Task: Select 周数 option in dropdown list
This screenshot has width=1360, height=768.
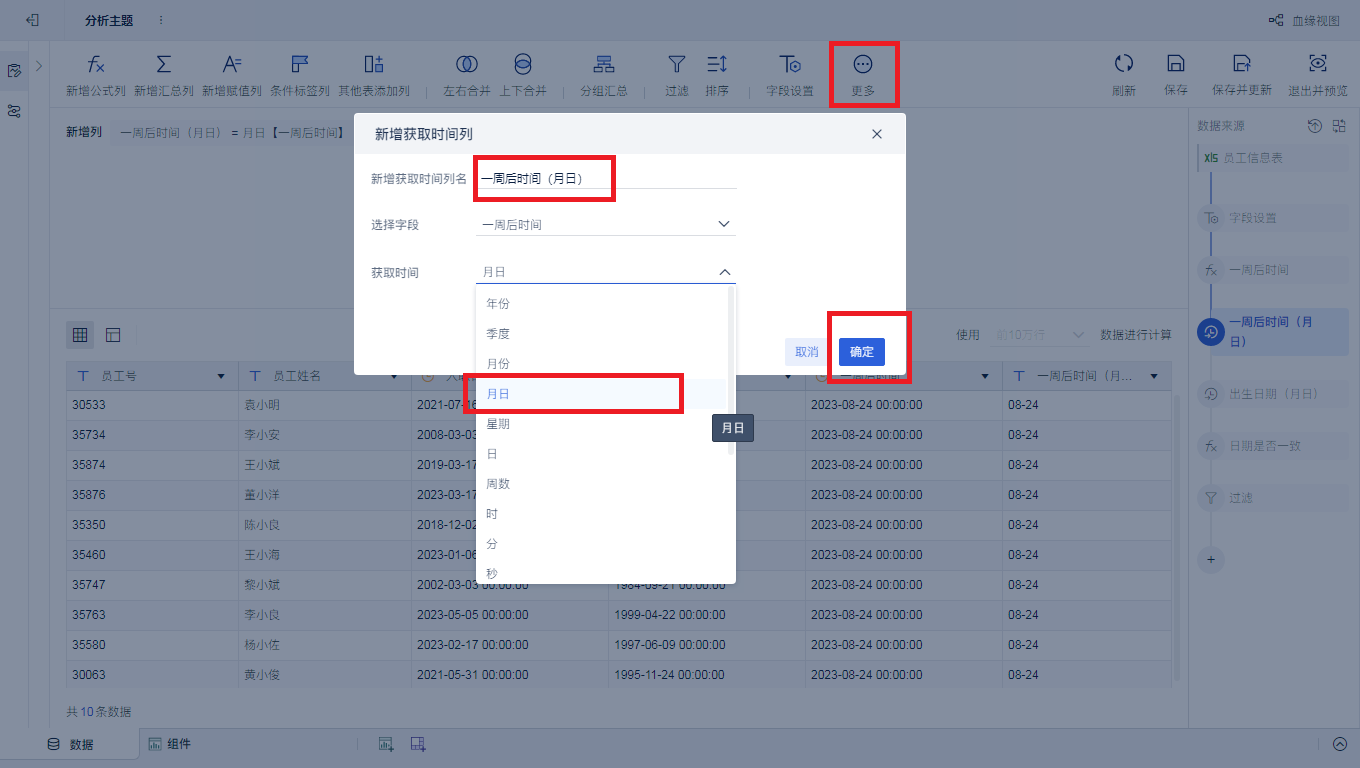Action: pyautogui.click(x=601, y=484)
